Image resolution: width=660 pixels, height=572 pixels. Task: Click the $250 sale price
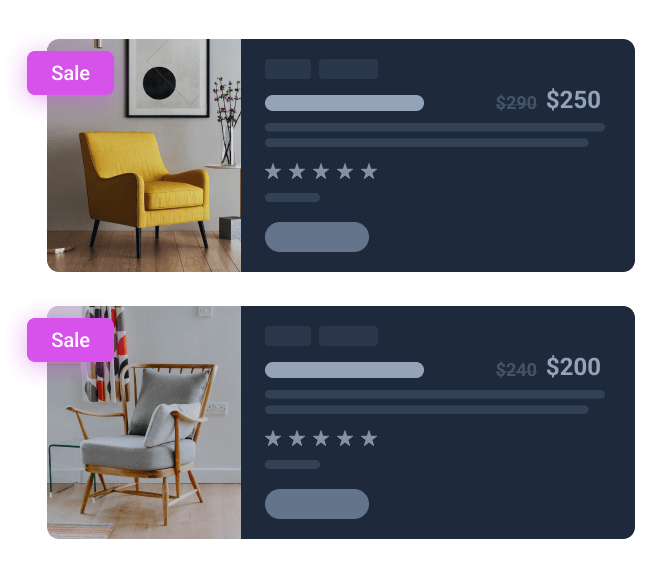click(x=573, y=100)
